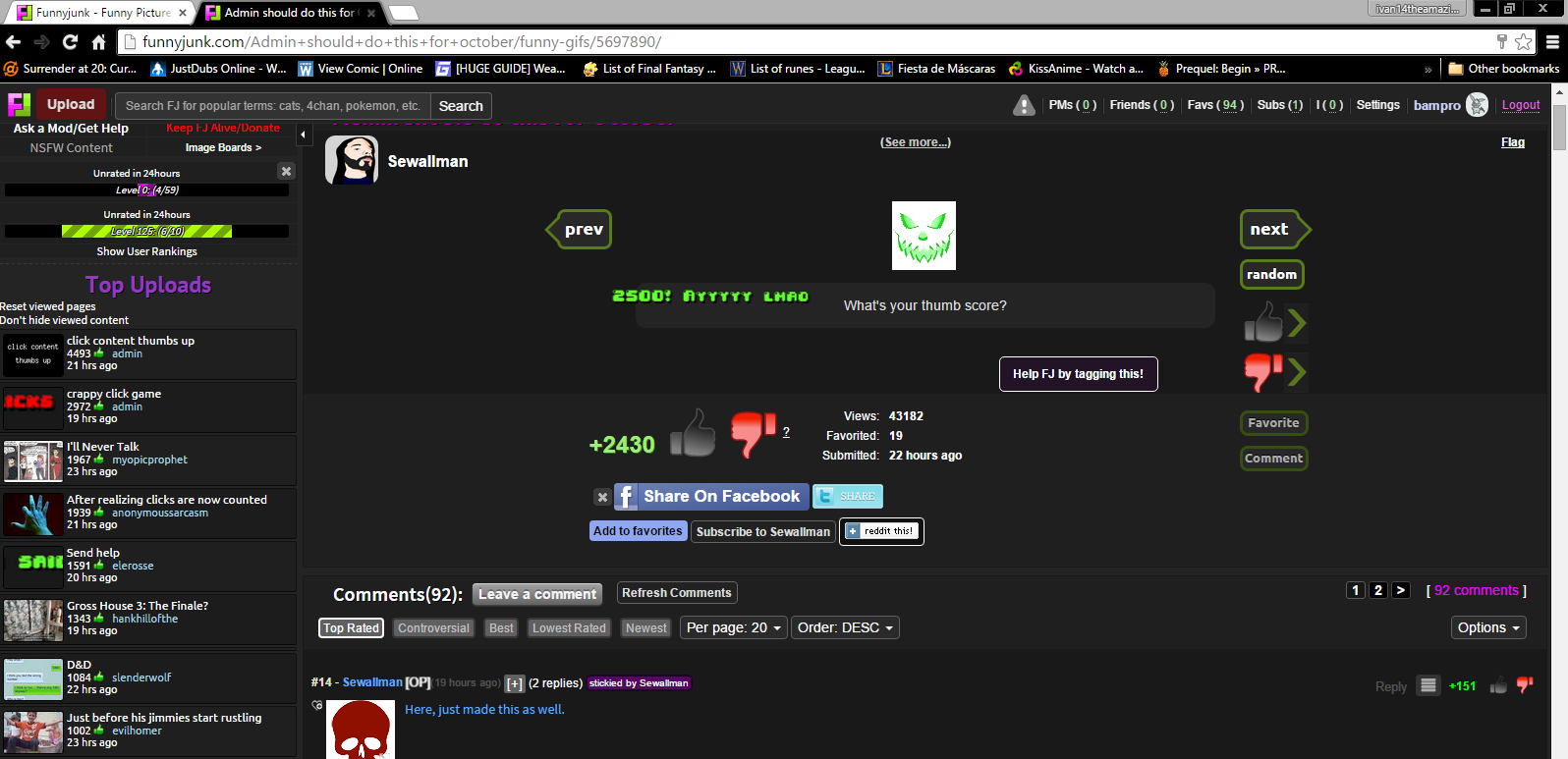Screen dimensions: 1568x759
Task: Click the main thumbs up icon beside +2430
Action: tap(693, 434)
